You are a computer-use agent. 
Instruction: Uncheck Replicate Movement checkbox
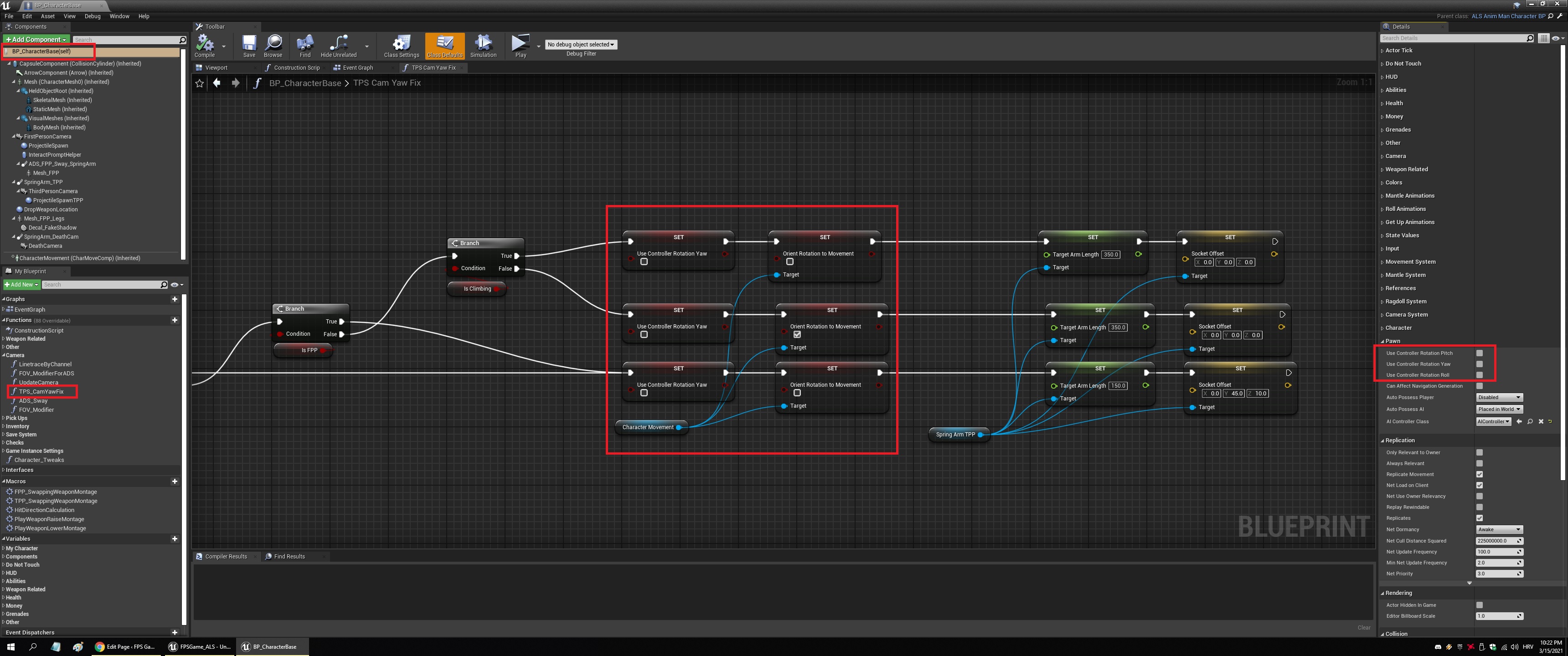click(1480, 474)
